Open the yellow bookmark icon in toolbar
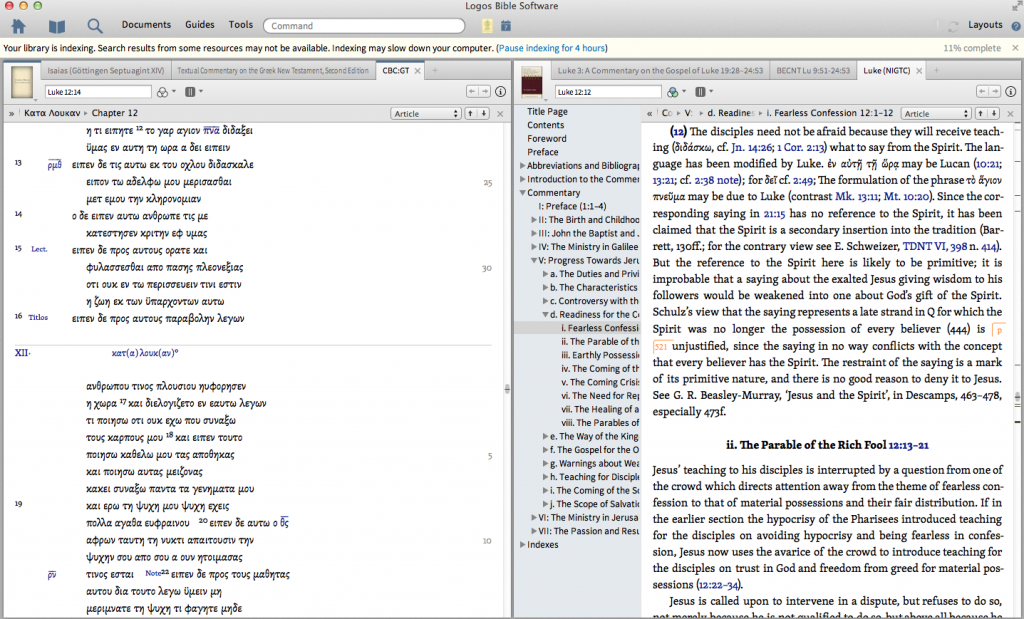This screenshot has width=1024, height=619. tap(487, 25)
